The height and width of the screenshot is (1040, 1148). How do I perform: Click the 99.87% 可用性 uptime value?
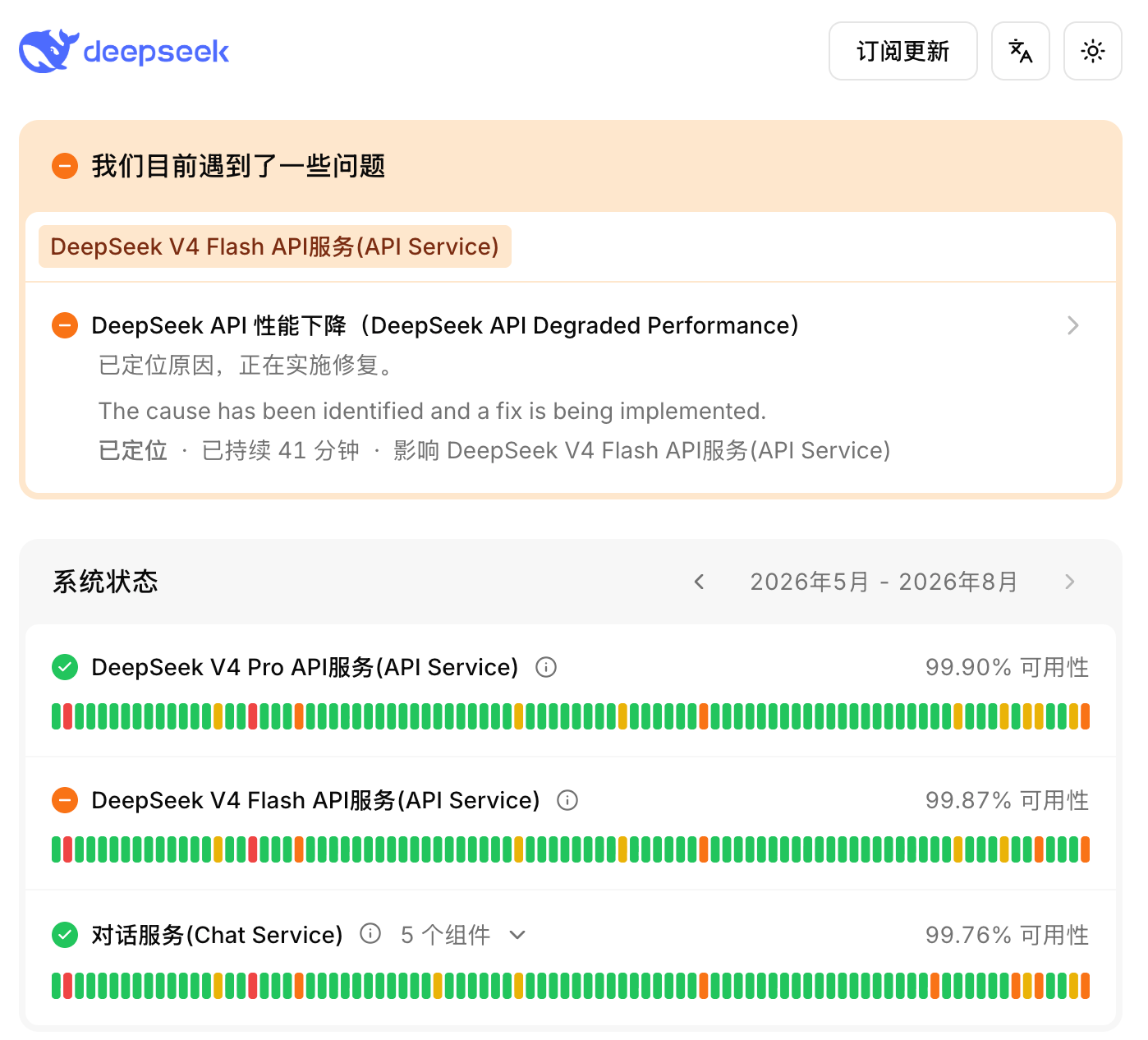(x=1007, y=800)
